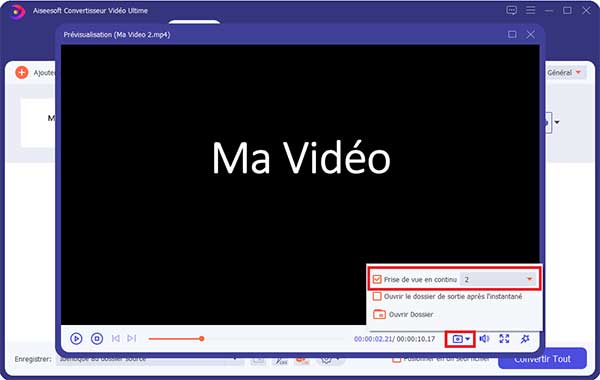Jump to the next frame
The image size is (600, 380).
tap(132, 339)
